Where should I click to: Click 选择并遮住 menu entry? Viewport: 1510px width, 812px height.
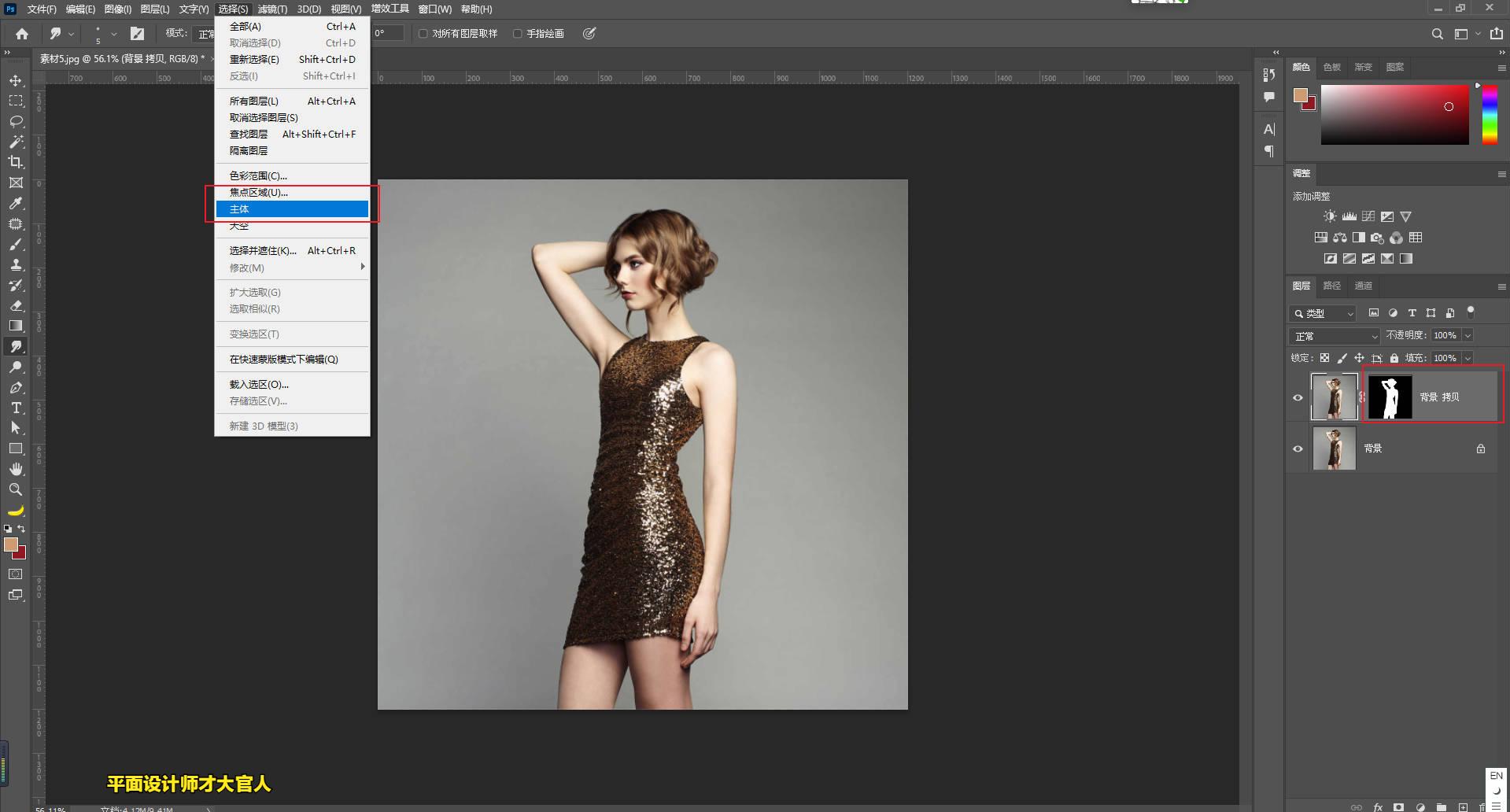[263, 251]
